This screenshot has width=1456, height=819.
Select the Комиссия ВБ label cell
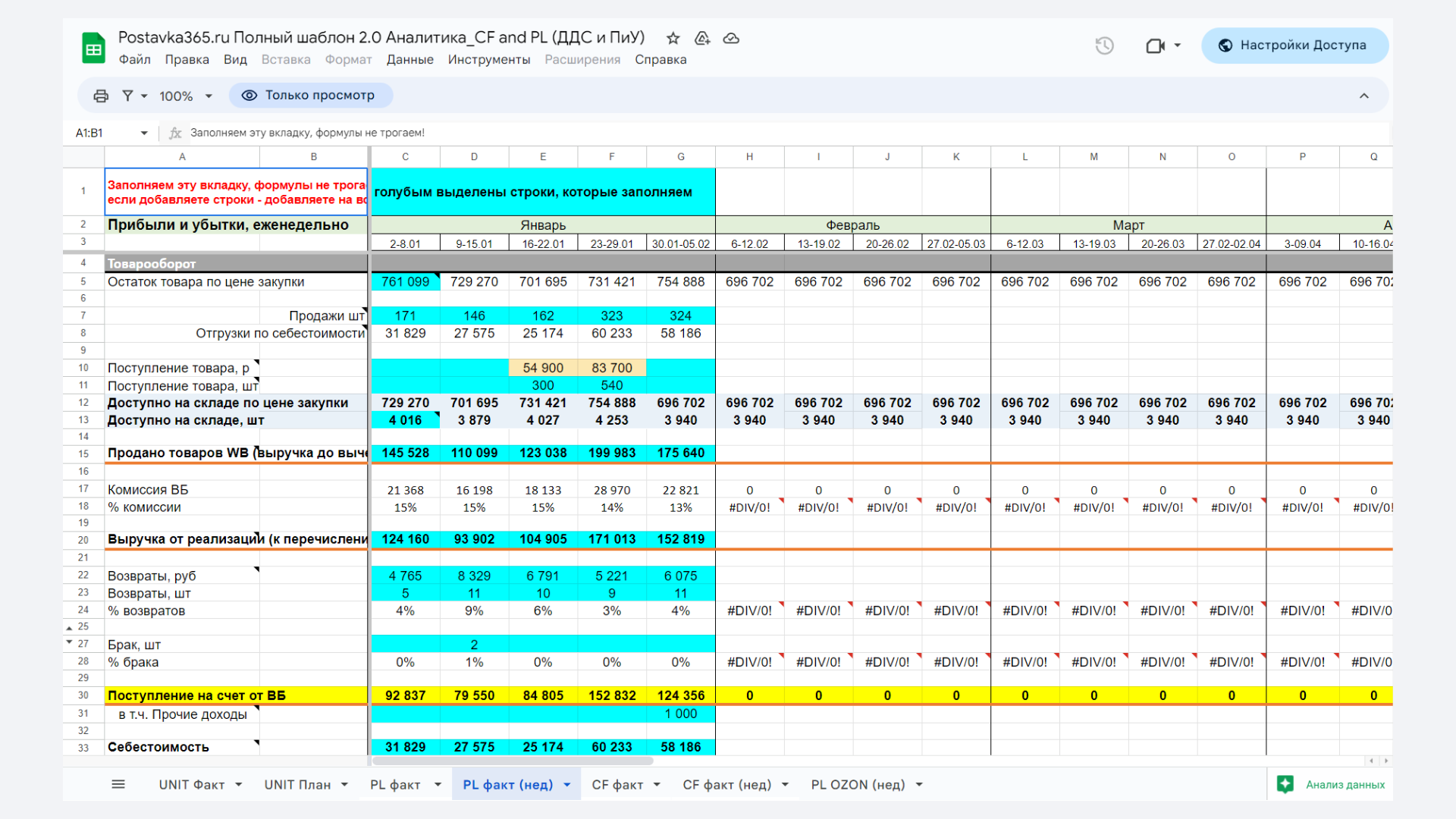click(182, 490)
